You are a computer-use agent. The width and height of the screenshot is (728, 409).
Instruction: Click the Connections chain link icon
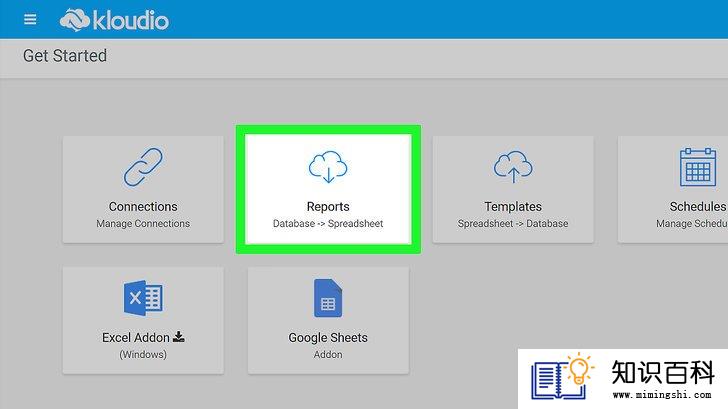click(x=143, y=167)
